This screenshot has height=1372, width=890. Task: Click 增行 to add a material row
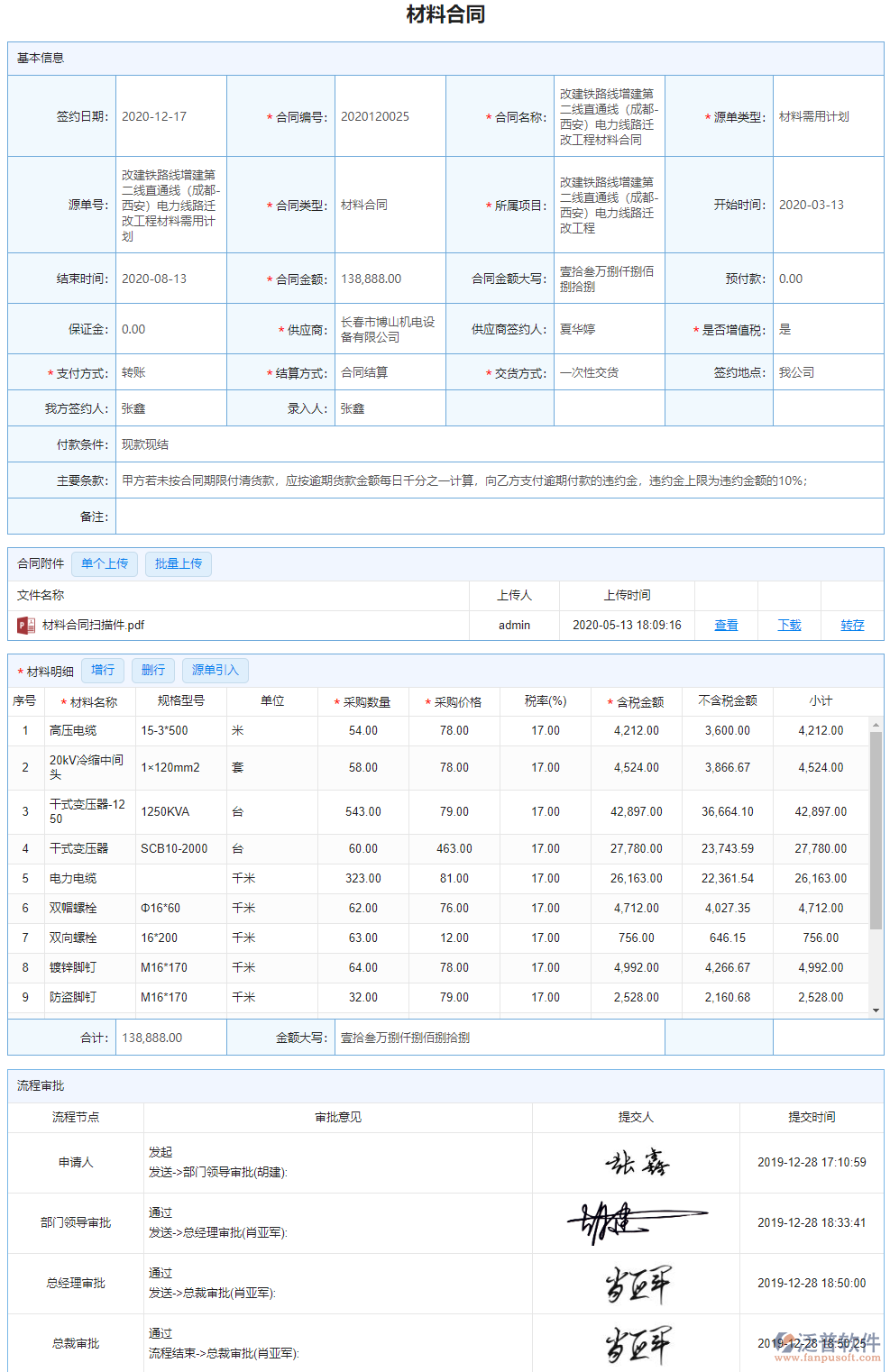(103, 671)
